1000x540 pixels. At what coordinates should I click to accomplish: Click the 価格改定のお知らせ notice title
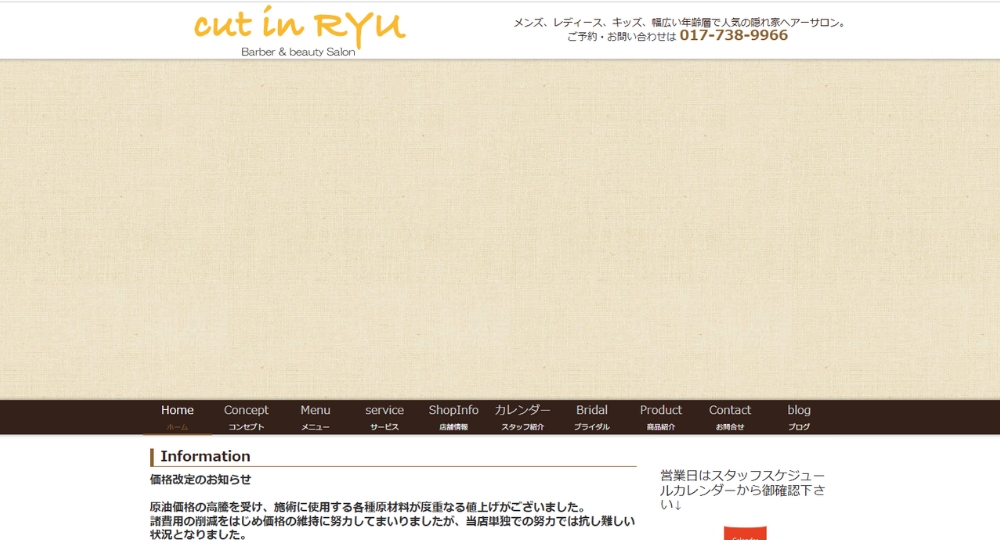coord(201,480)
